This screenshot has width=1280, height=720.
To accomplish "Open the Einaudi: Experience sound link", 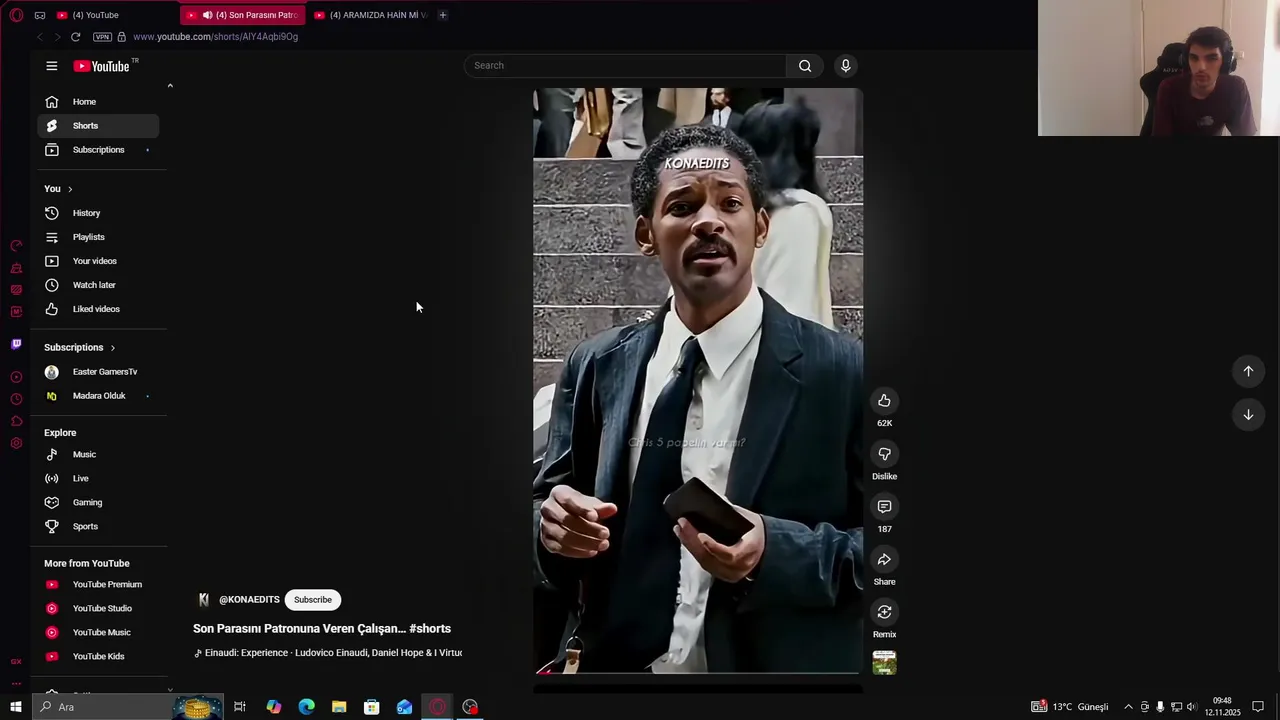I will [328, 653].
